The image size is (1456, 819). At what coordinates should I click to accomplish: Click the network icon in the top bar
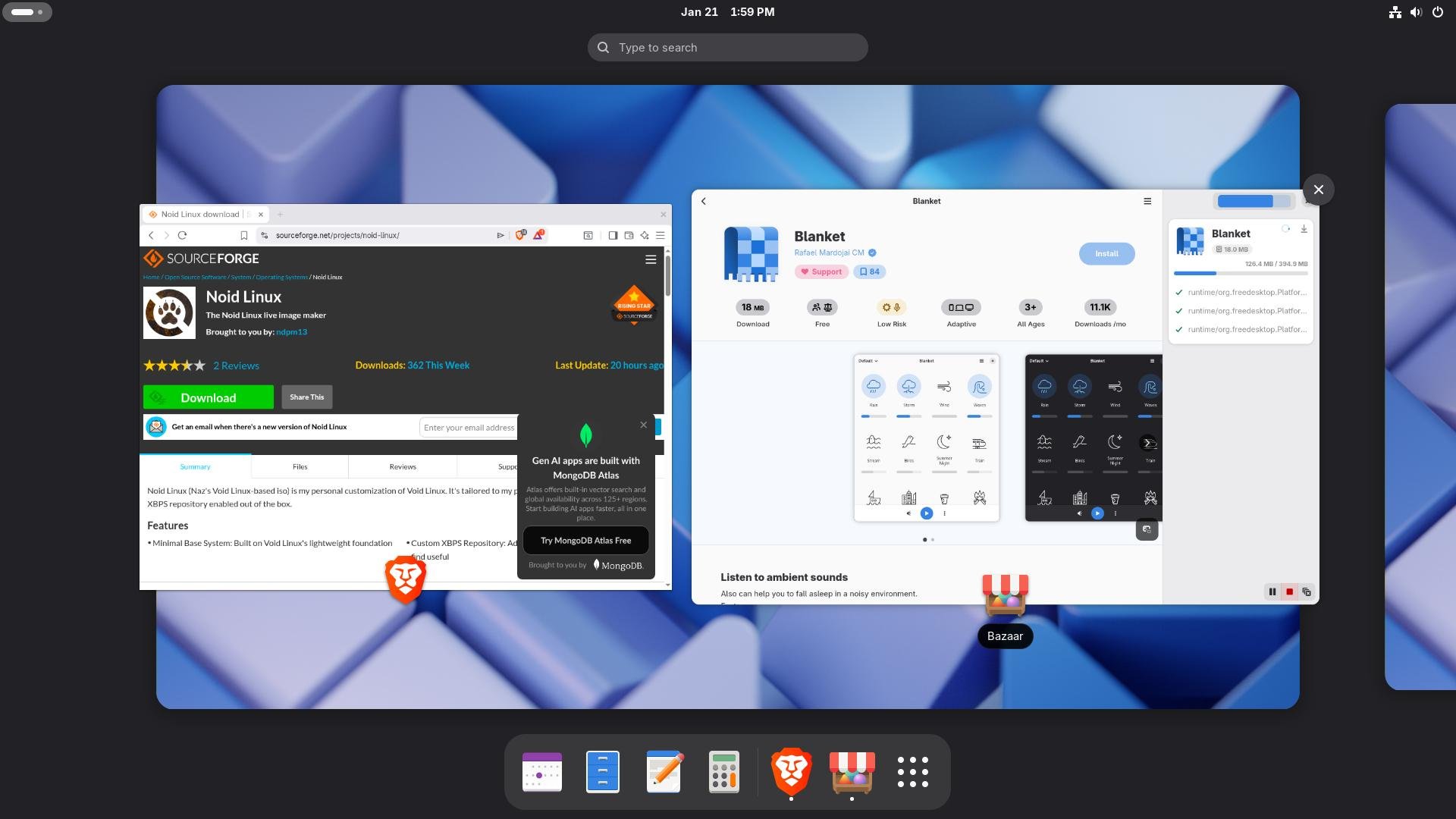(x=1395, y=12)
